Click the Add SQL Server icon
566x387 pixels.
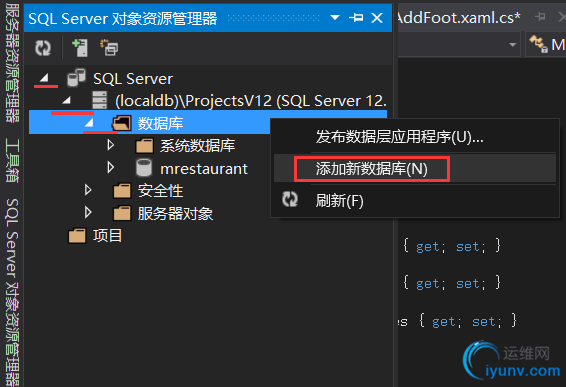(x=80, y=48)
